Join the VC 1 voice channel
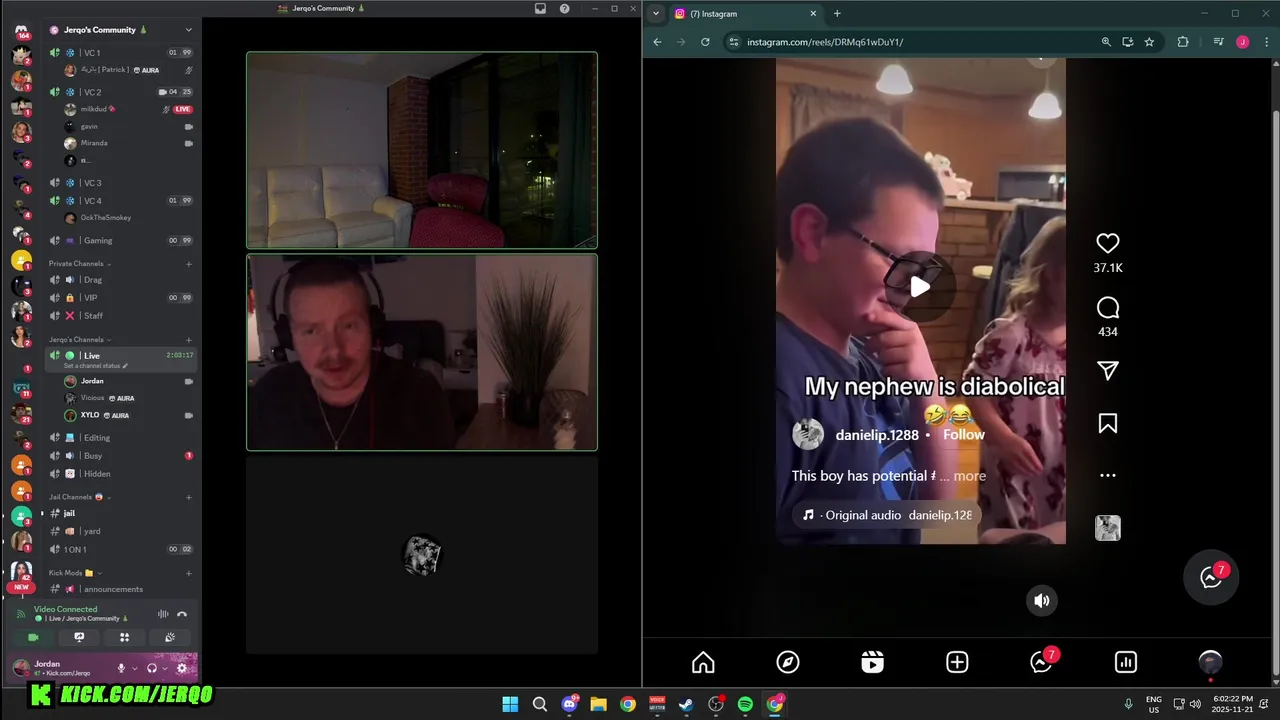 [121, 52]
